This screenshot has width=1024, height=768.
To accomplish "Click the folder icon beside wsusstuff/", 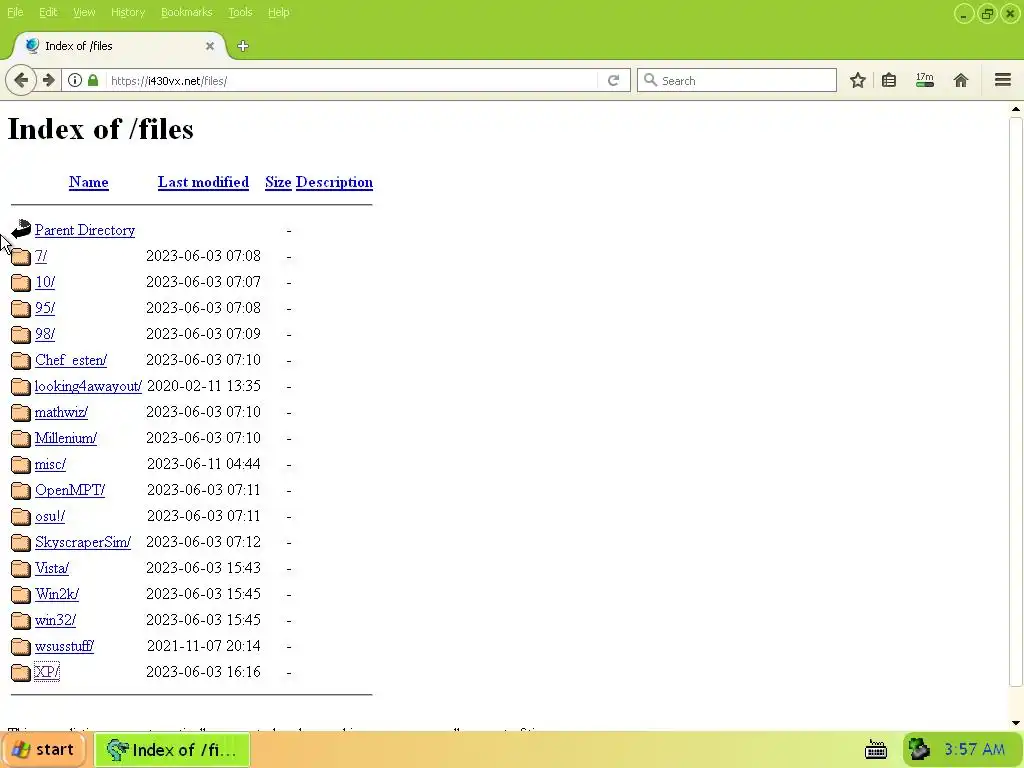I will (x=21, y=646).
